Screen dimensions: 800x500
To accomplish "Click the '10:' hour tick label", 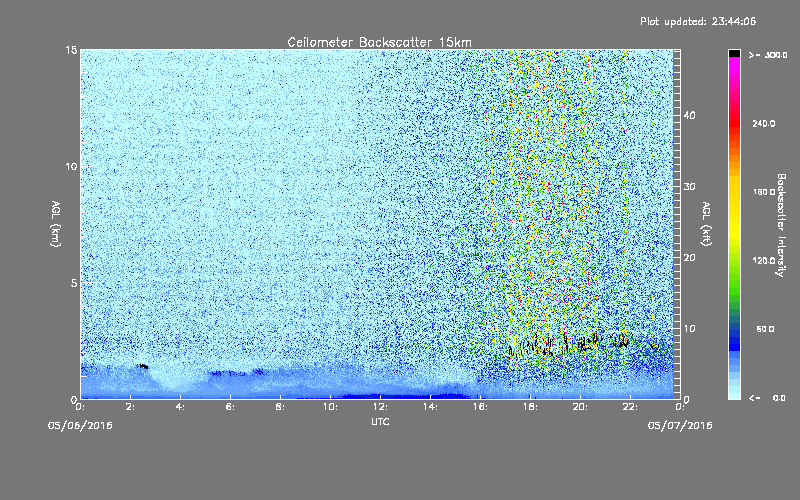I will pos(331,407).
